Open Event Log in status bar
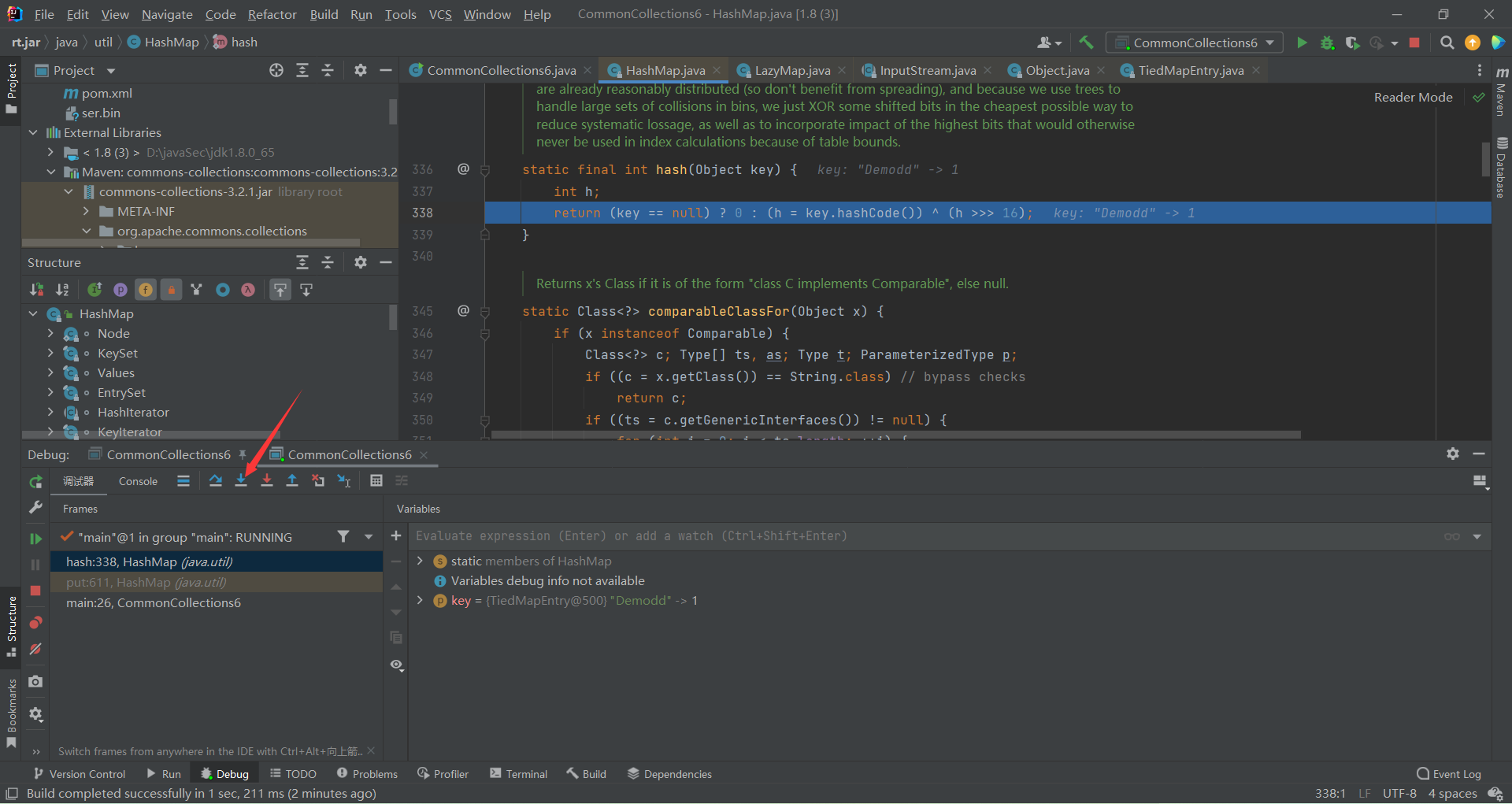This screenshot has height=804, width=1512. pyautogui.click(x=1448, y=774)
